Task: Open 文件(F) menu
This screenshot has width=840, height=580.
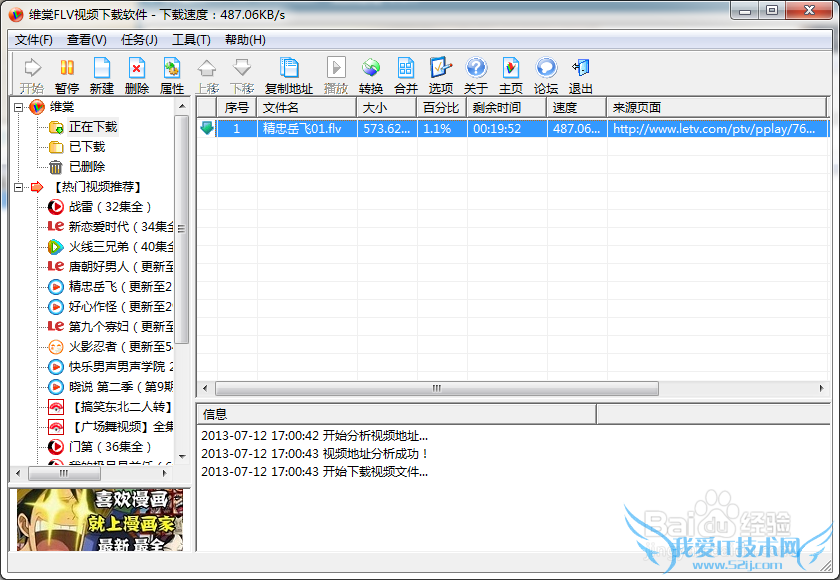Action: (33, 40)
